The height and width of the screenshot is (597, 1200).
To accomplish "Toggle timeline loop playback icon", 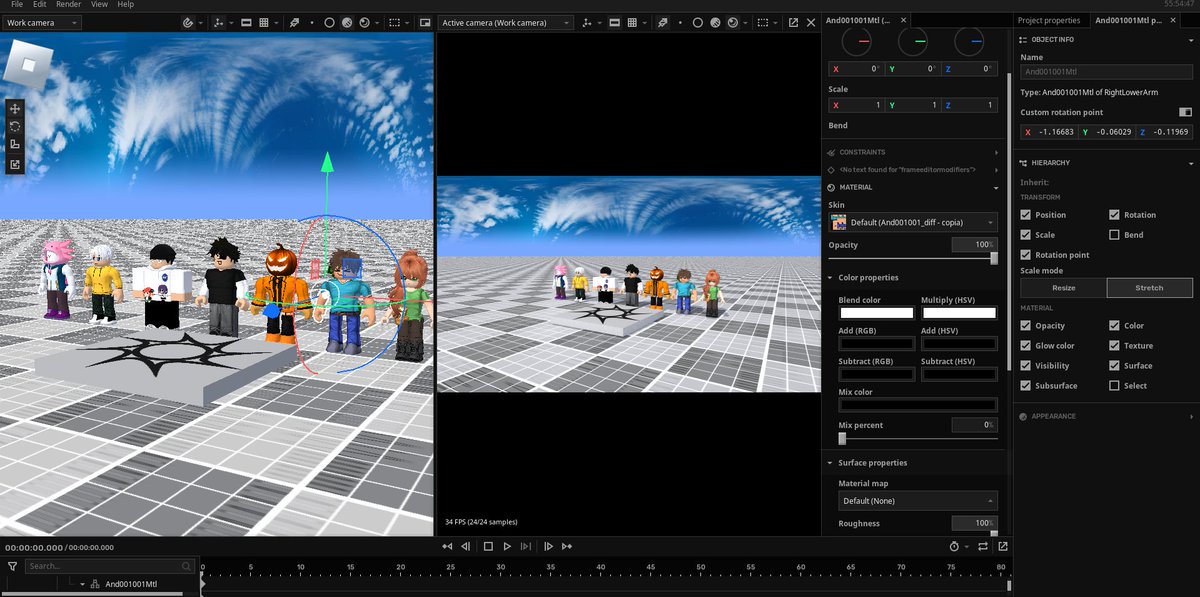I will pos(984,546).
